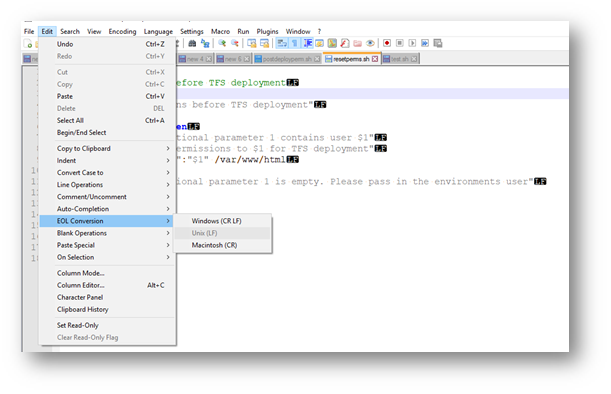The width and height of the screenshot is (611, 394).
Task: Switch to the new 6 tab
Action: [233, 59]
